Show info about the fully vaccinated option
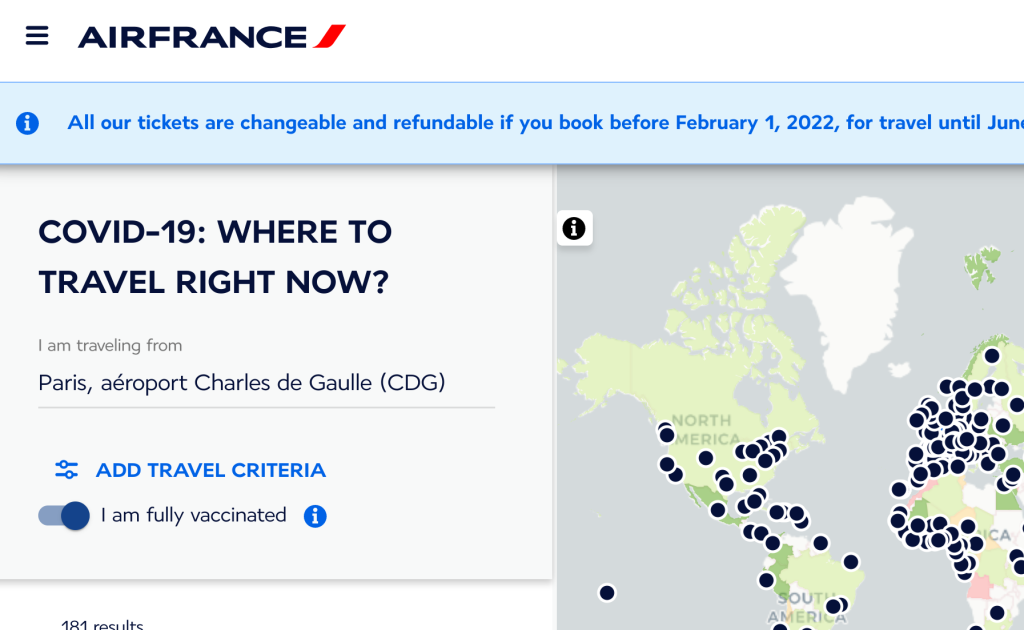The height and width of the screenshot is (630, 1024). coord(315,516)
